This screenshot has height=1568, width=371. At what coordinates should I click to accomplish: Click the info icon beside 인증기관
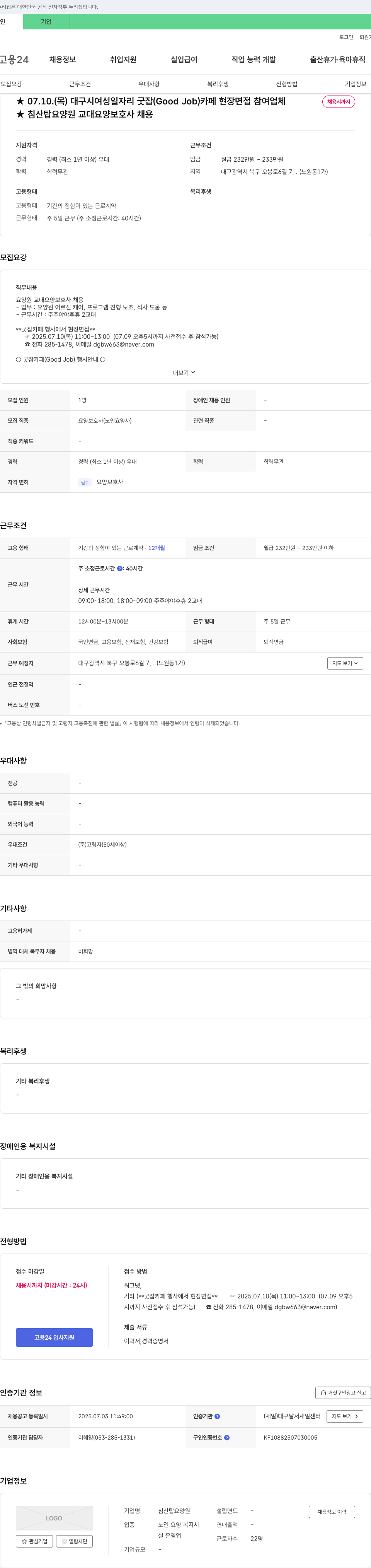click(x=217, y=1416)
